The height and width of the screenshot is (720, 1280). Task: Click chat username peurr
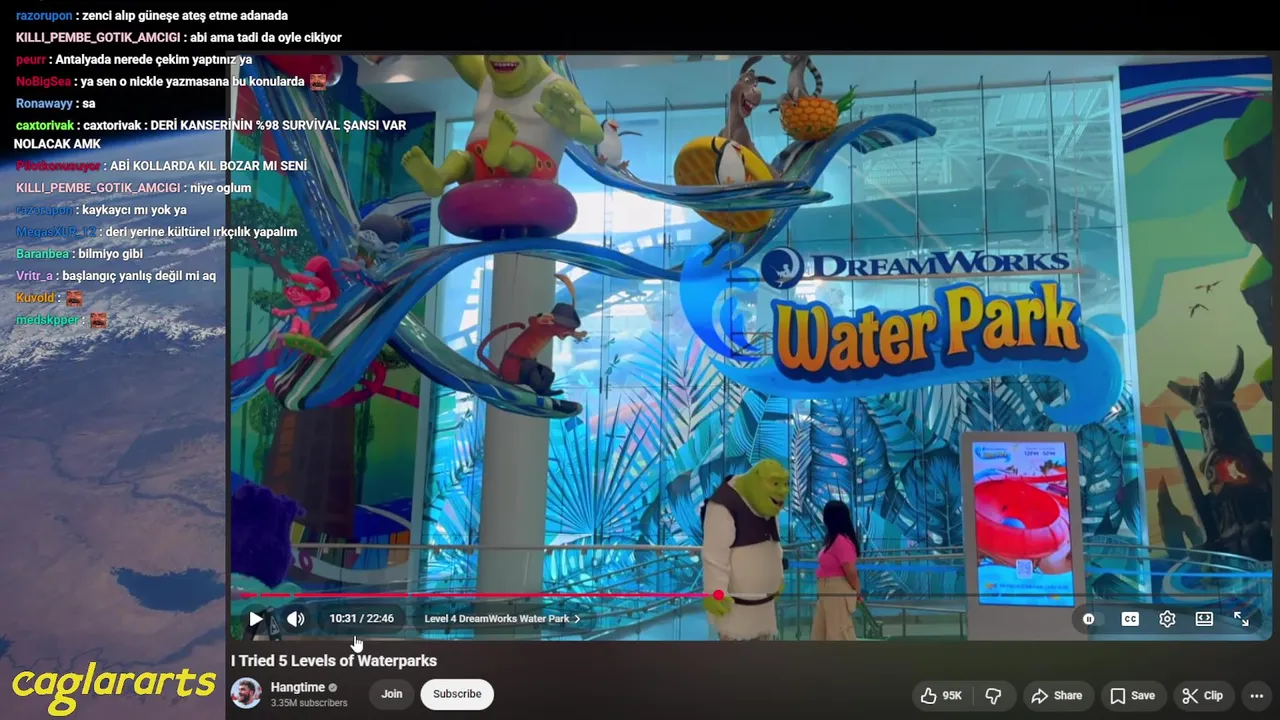31,60
